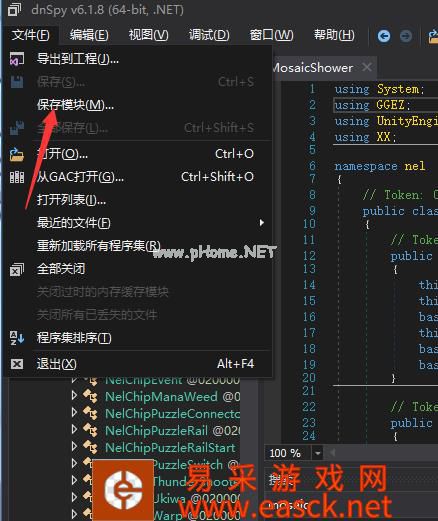Select NelChipPuzzleRailStart class in tree
Viewport: 438px width, 521px height.
tap(170, 448)
